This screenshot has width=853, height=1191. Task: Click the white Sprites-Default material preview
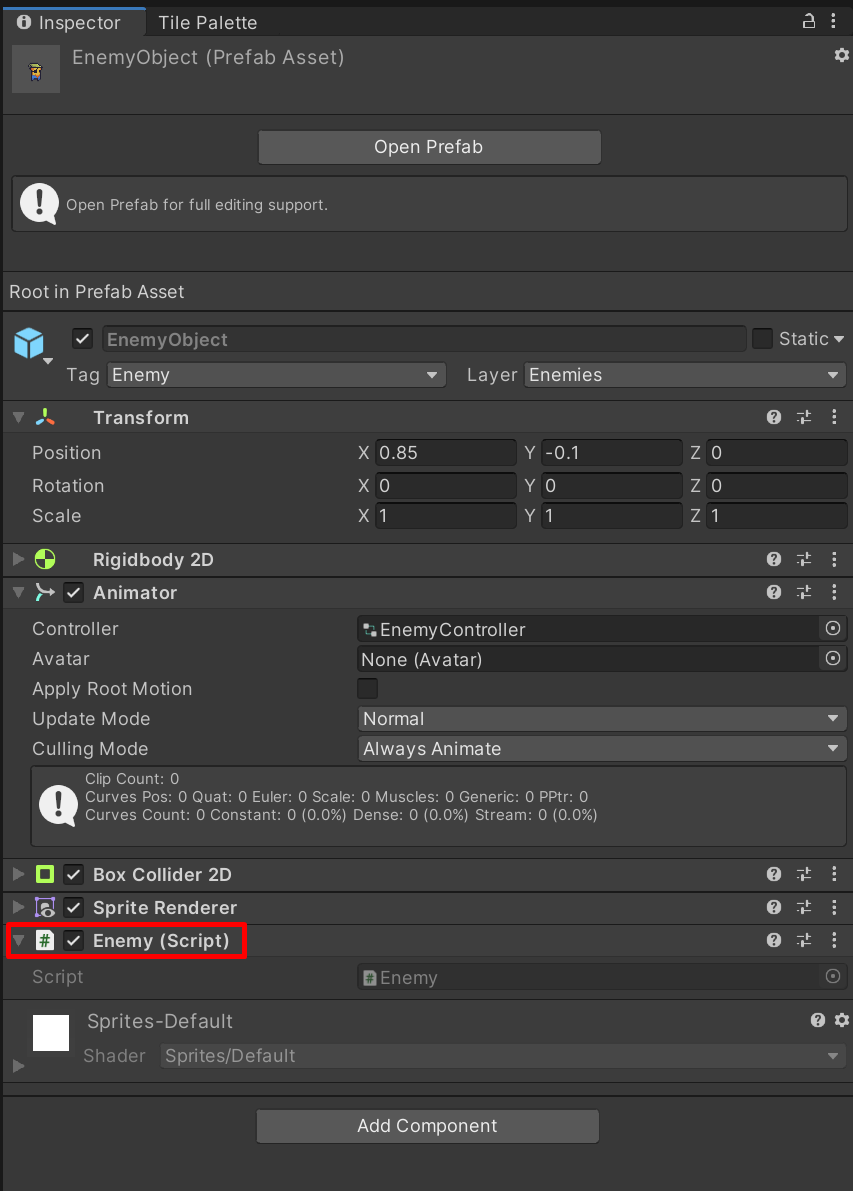pyautogui.click(x=51, y=1032)
